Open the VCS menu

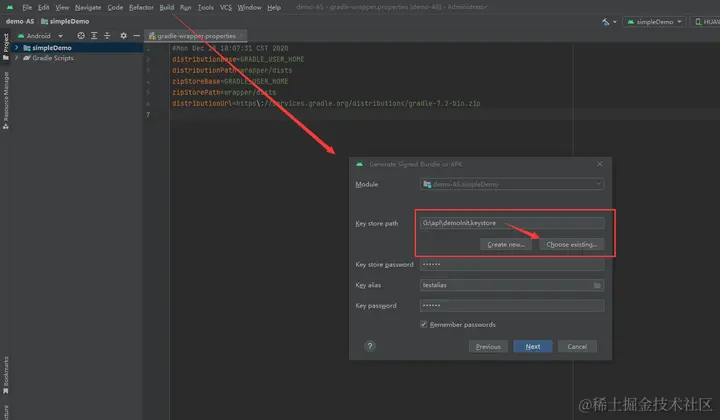click(x=225, y=7)
